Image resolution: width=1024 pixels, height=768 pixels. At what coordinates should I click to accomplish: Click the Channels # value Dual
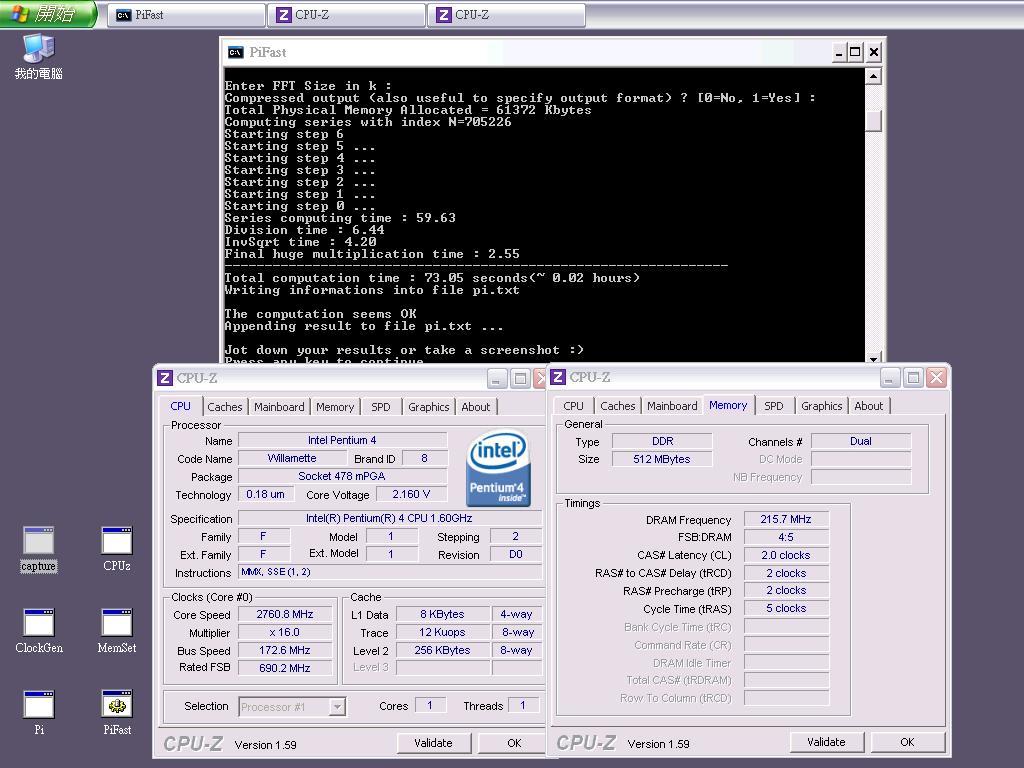(861, 441)
